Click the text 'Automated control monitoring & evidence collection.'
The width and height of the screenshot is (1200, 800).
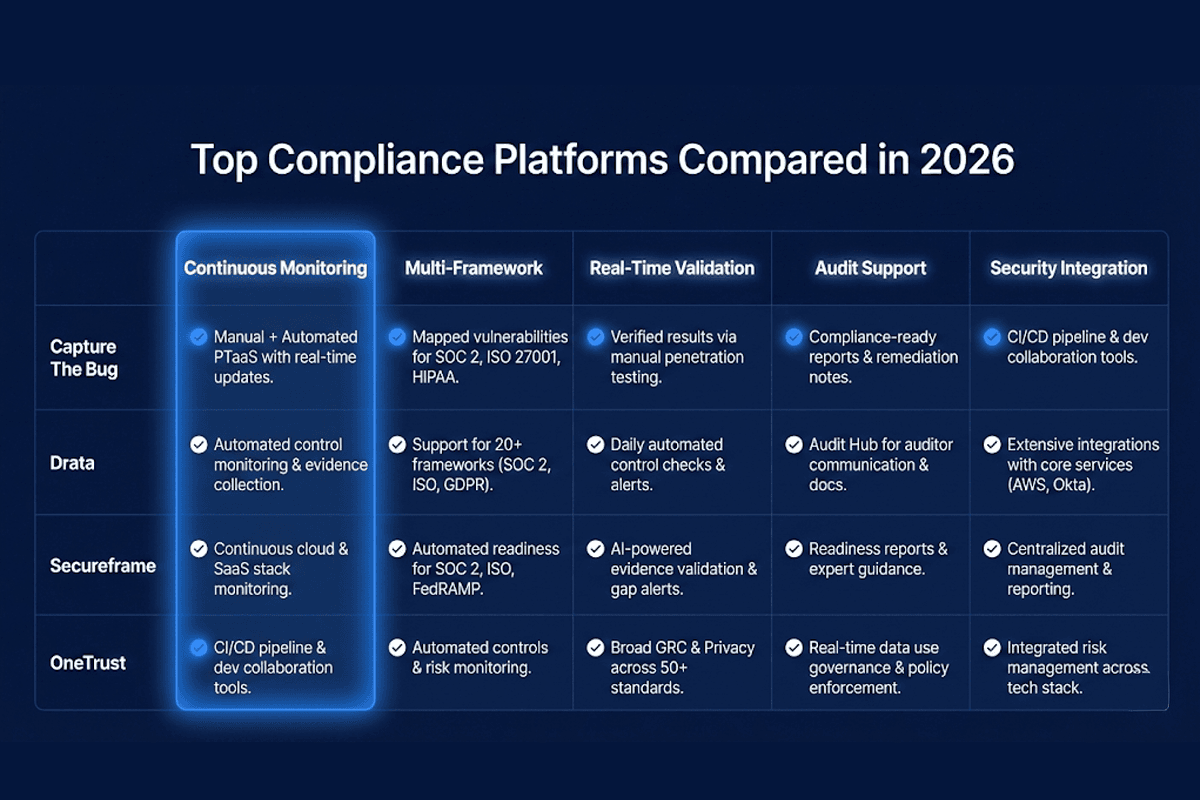click(290, 464)
